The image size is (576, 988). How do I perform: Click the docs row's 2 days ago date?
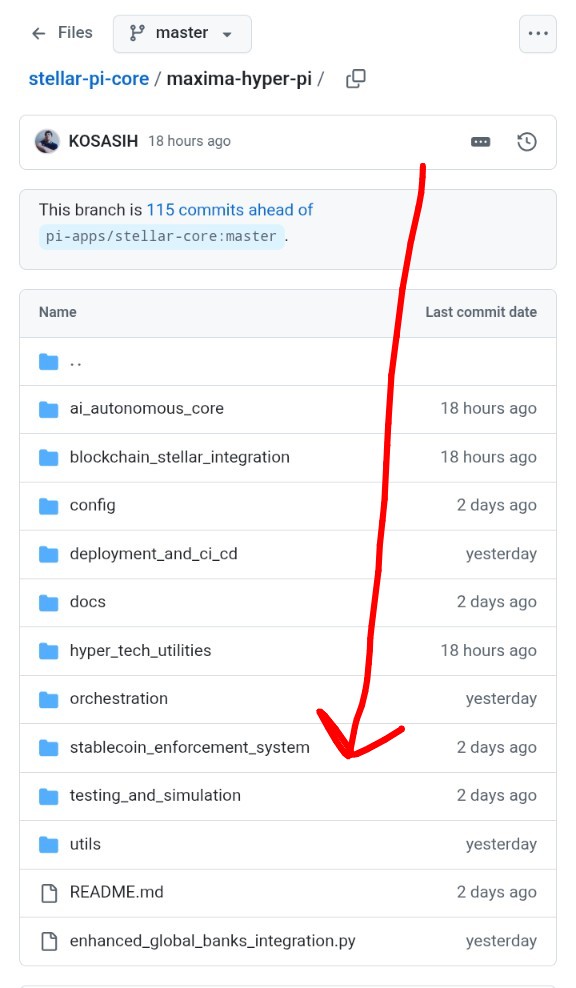click(497, 602)
